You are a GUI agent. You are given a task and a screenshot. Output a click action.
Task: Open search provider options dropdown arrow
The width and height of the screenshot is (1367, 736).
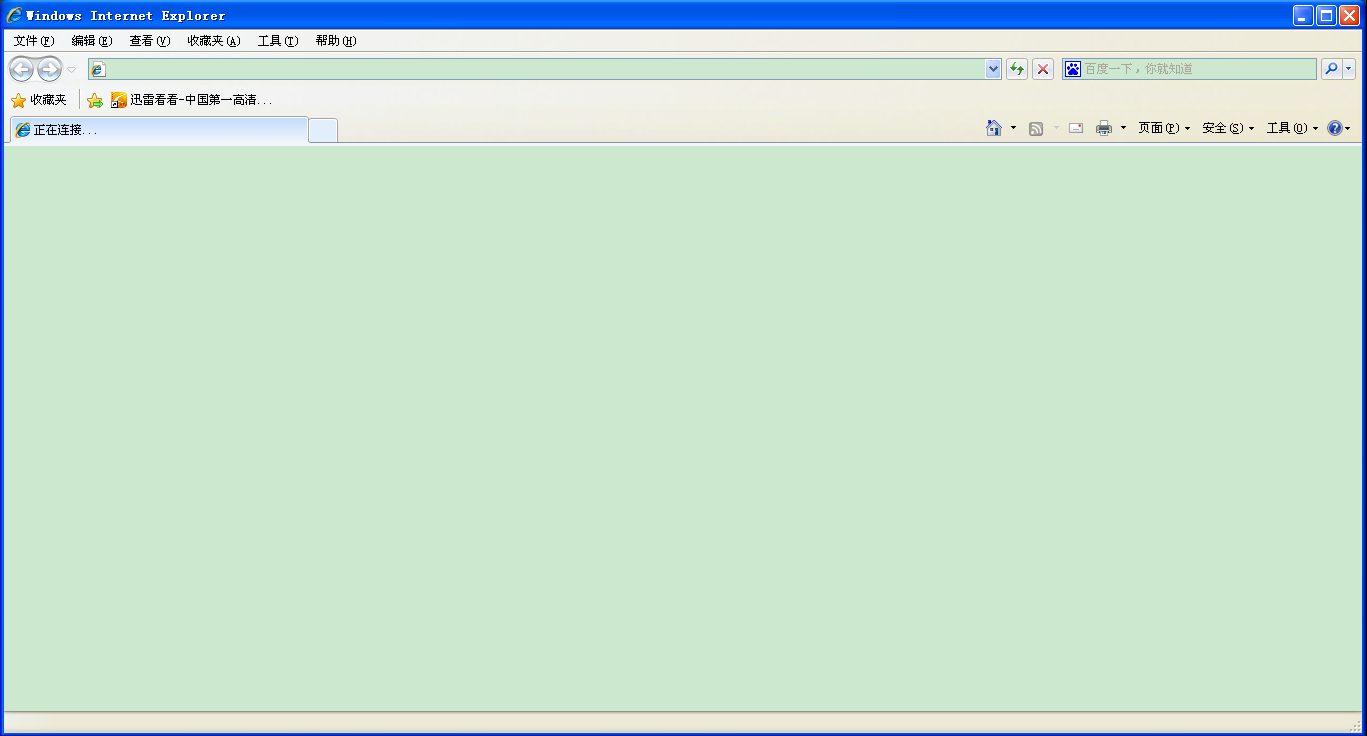pos(1349,69)
